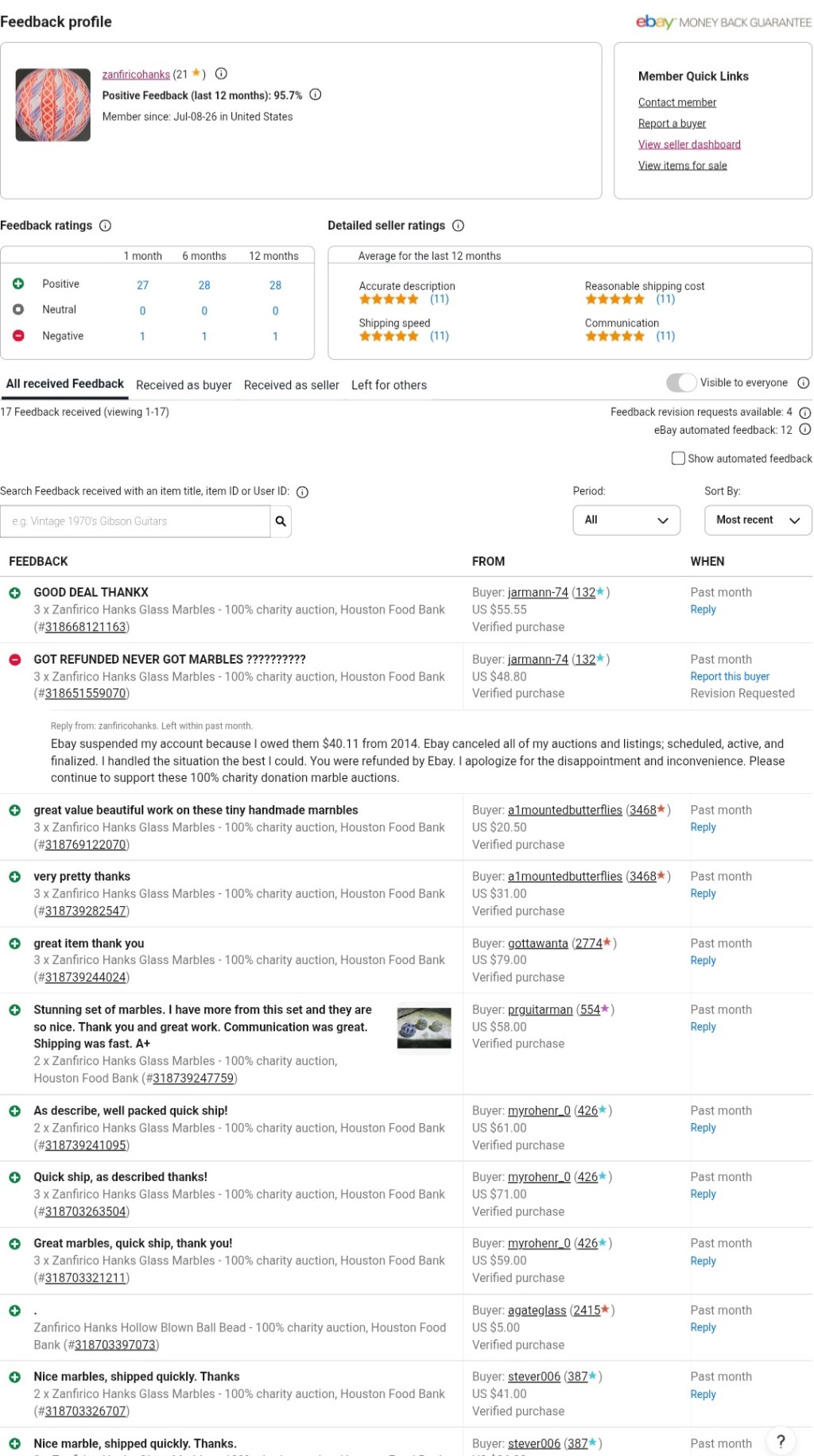Click info icon next to Positive Feedback percentage
The width and height of the screenshot is (814, 1456).
click(x=316, y=95)
